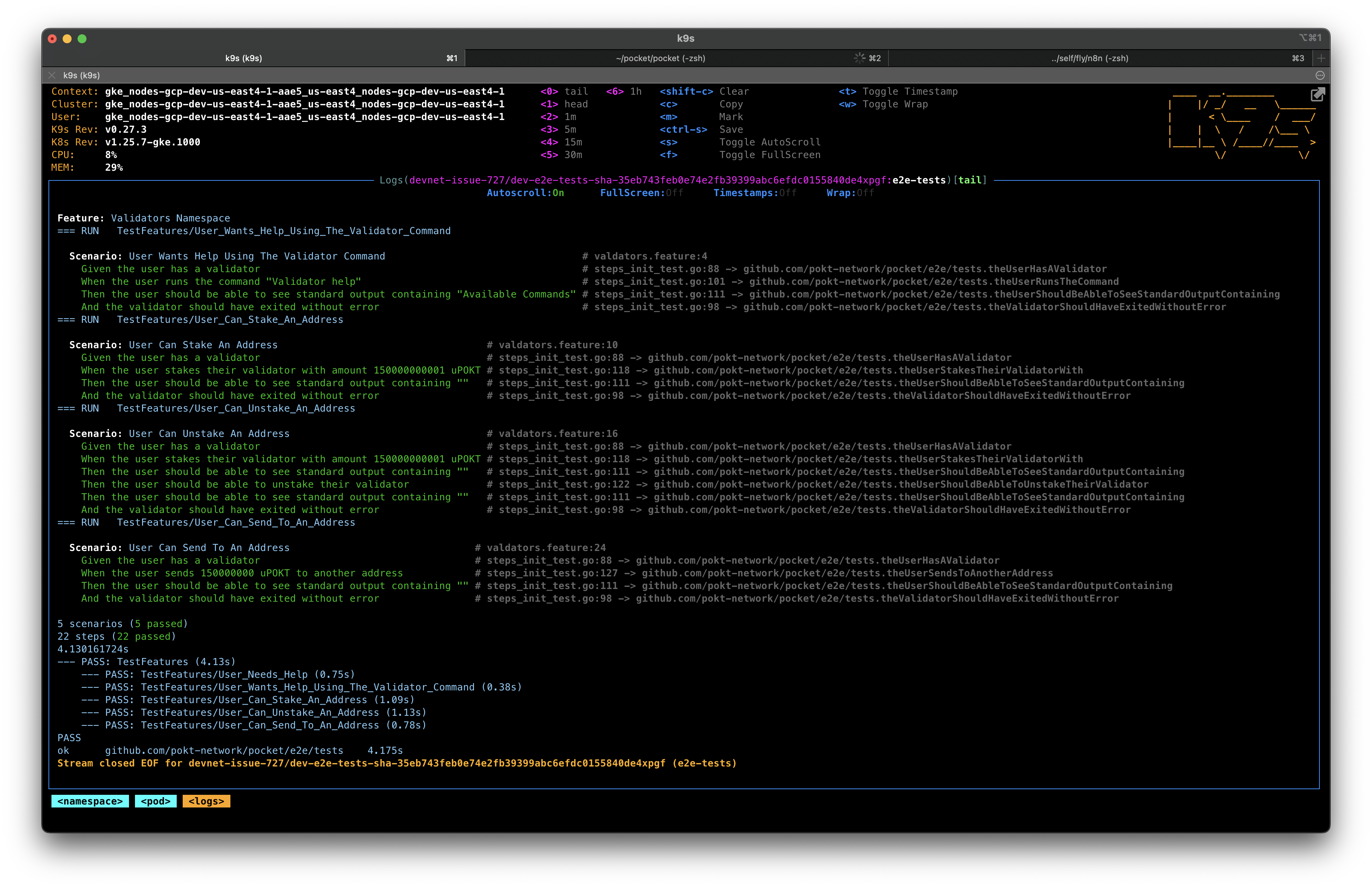Toggle the Autoscroll:On indicator
Image resolution: width=1372 pixels, height=888 pixels.
click(525, 193)
